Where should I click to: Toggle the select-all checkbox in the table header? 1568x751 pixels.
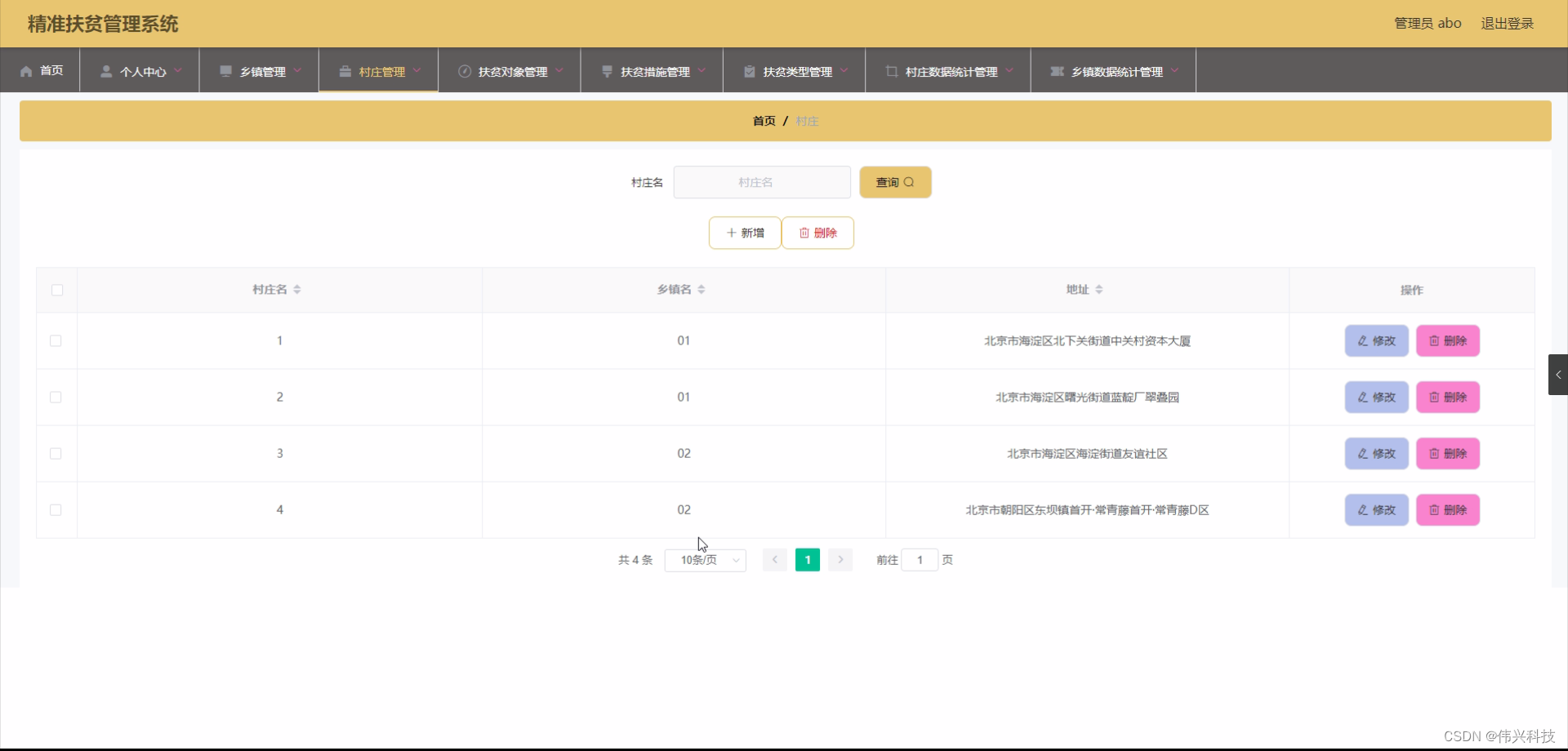56,290
